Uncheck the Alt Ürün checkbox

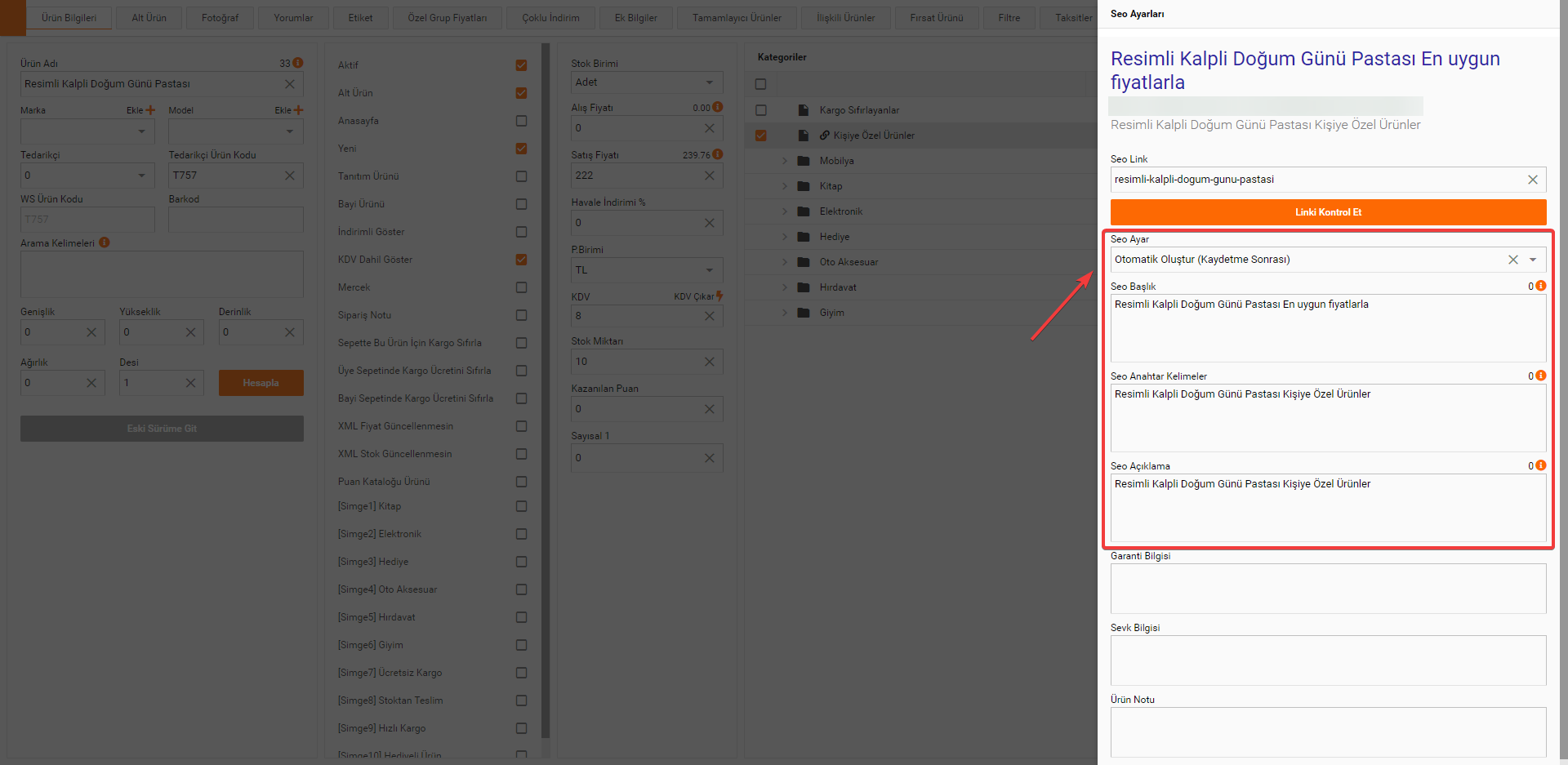[521, 93]
